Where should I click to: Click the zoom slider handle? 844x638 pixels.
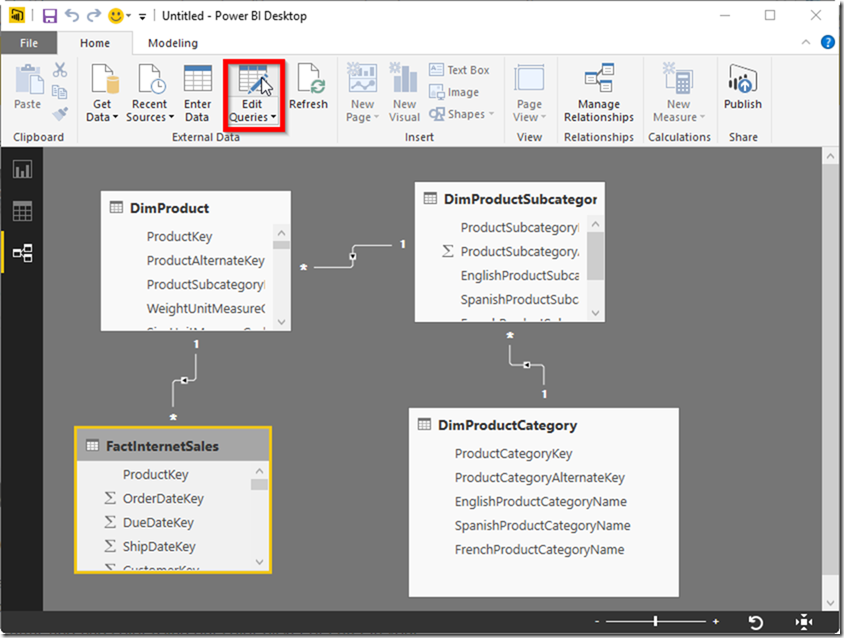point(655,621)
